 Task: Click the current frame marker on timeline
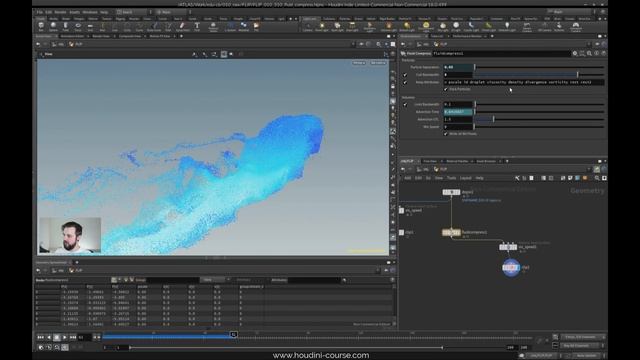click(233, 335)
